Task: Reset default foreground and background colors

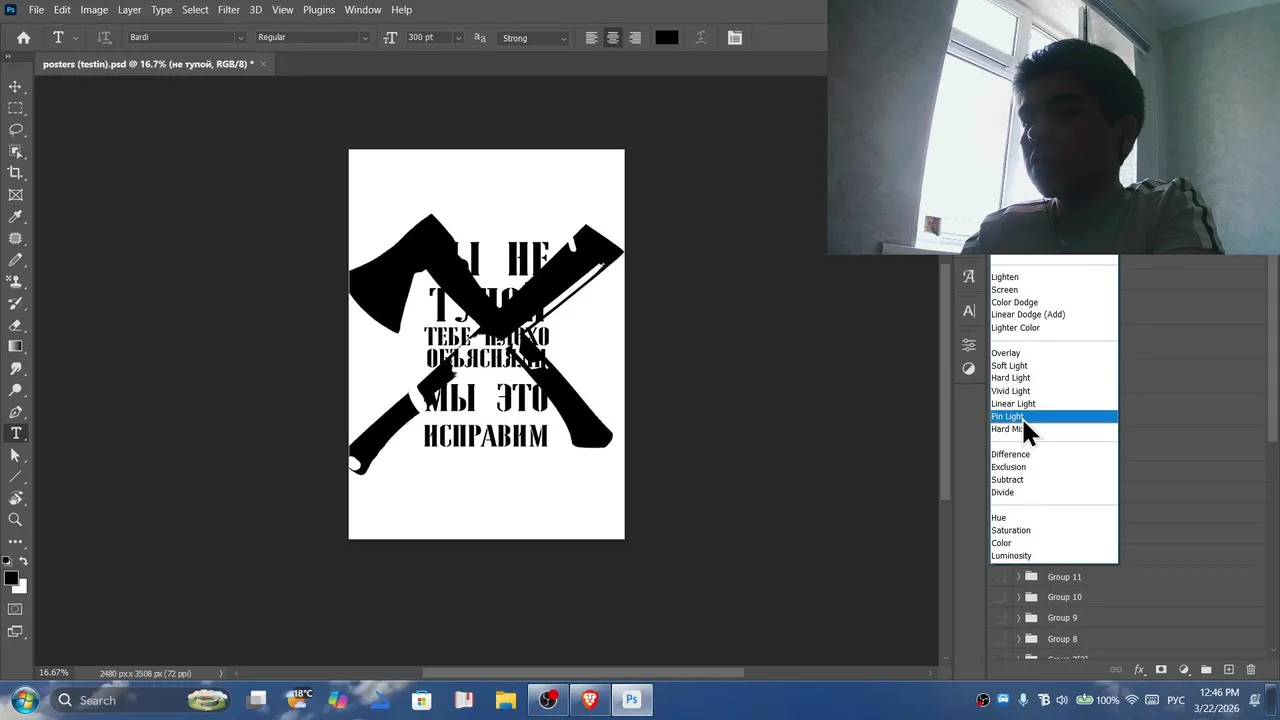Action: 7,562
